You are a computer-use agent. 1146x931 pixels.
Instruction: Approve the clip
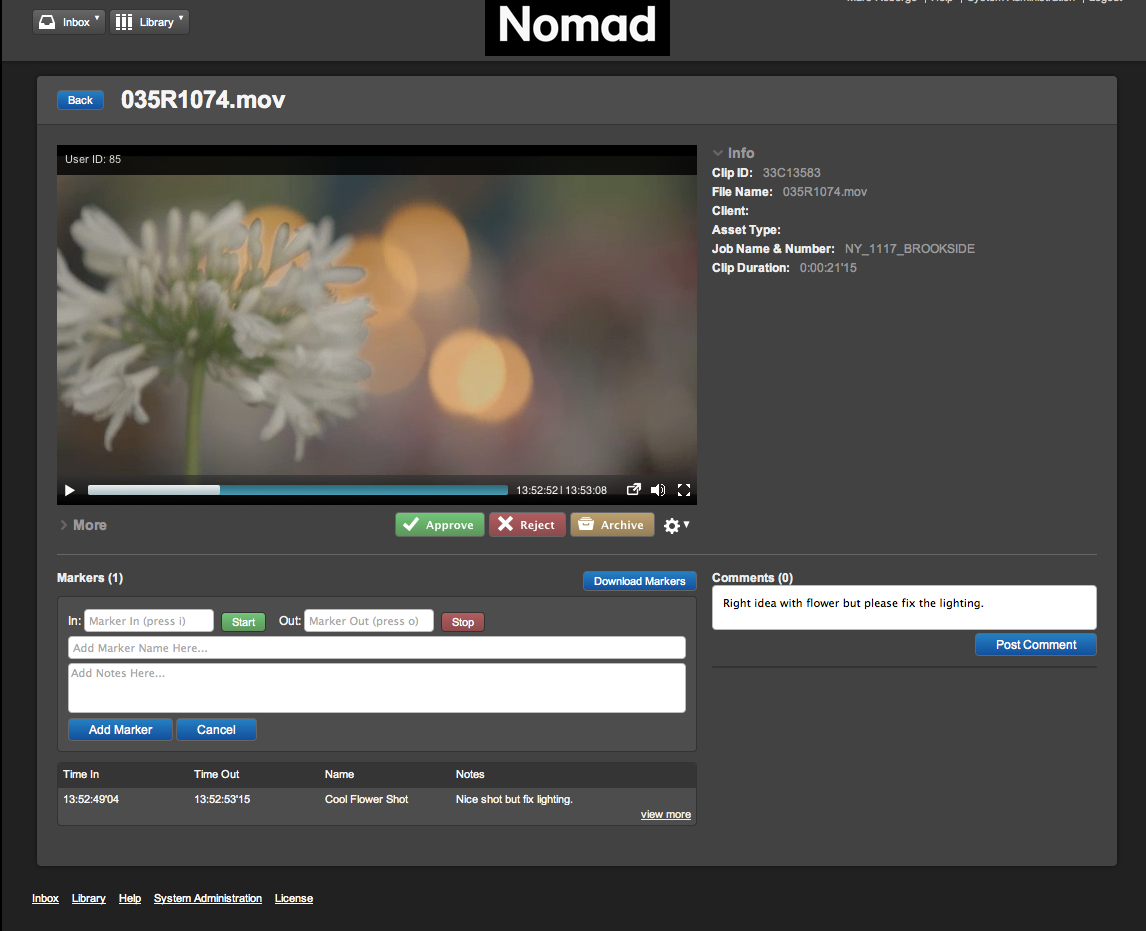439,525
